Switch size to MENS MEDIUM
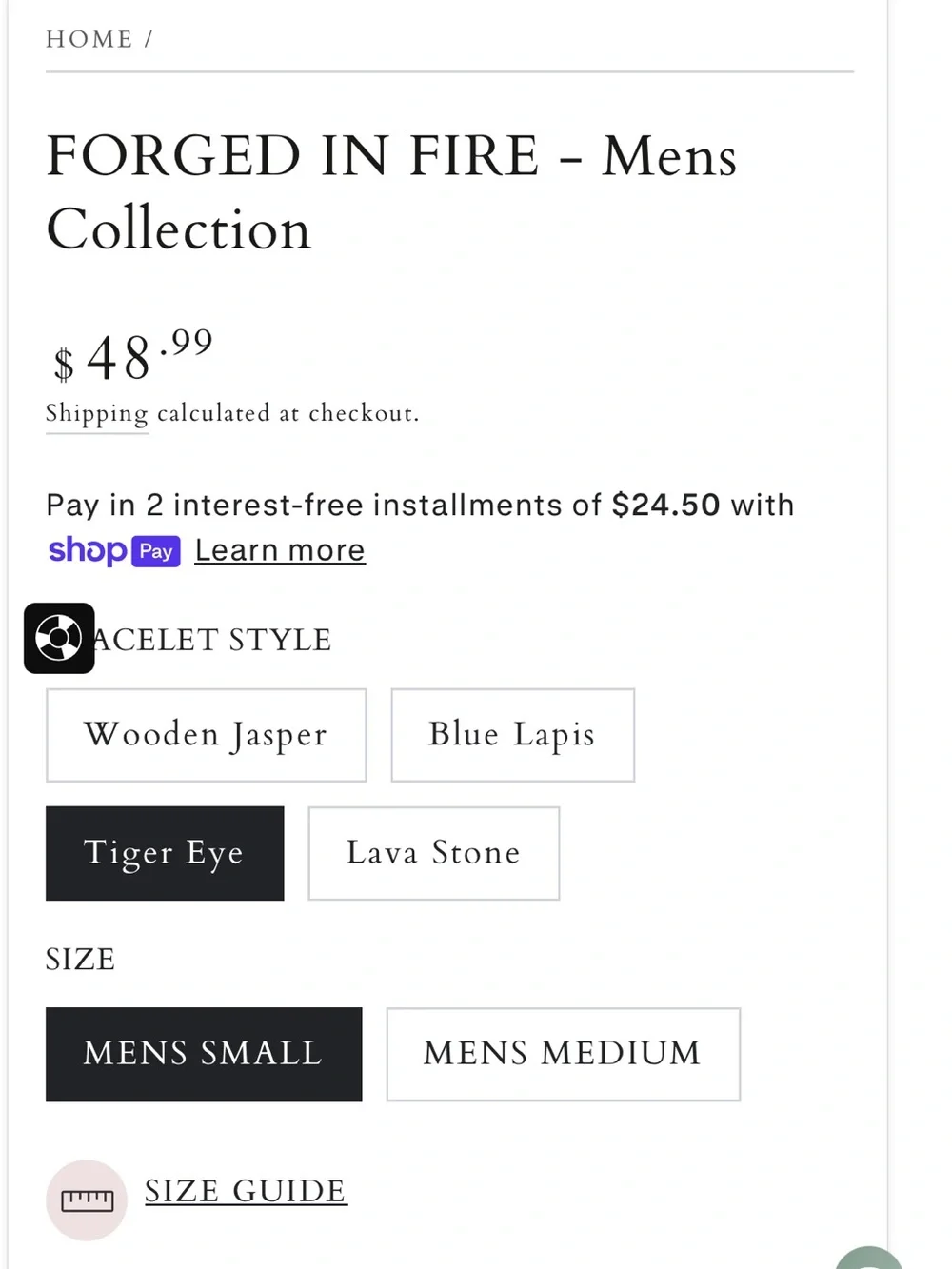952x1269 pixels. tap(563, 1054)
